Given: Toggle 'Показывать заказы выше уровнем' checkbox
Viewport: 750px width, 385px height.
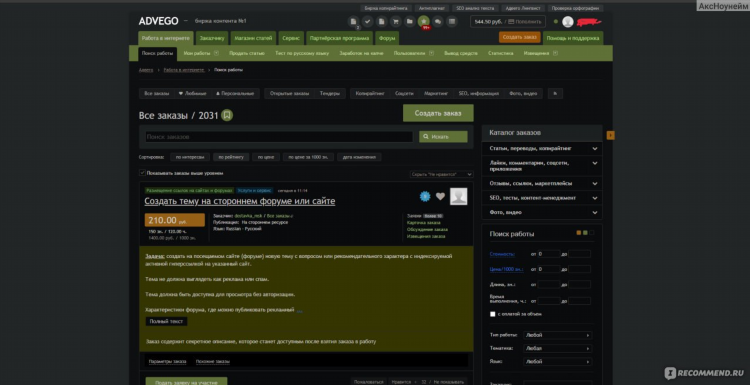Looking at the screenshot, I should tap(142, 173).
